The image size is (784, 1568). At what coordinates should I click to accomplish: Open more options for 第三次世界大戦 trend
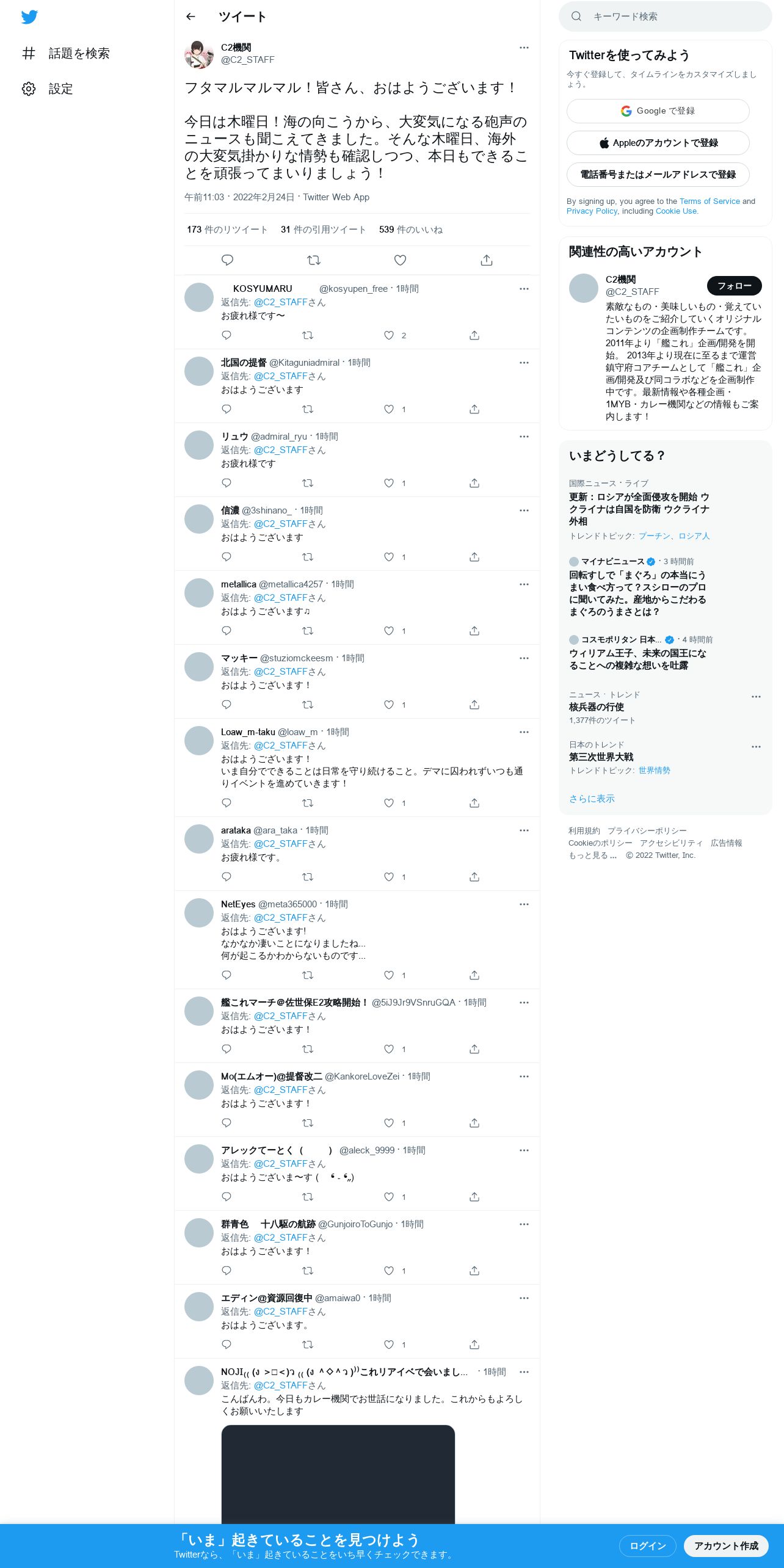pos(756,747)
